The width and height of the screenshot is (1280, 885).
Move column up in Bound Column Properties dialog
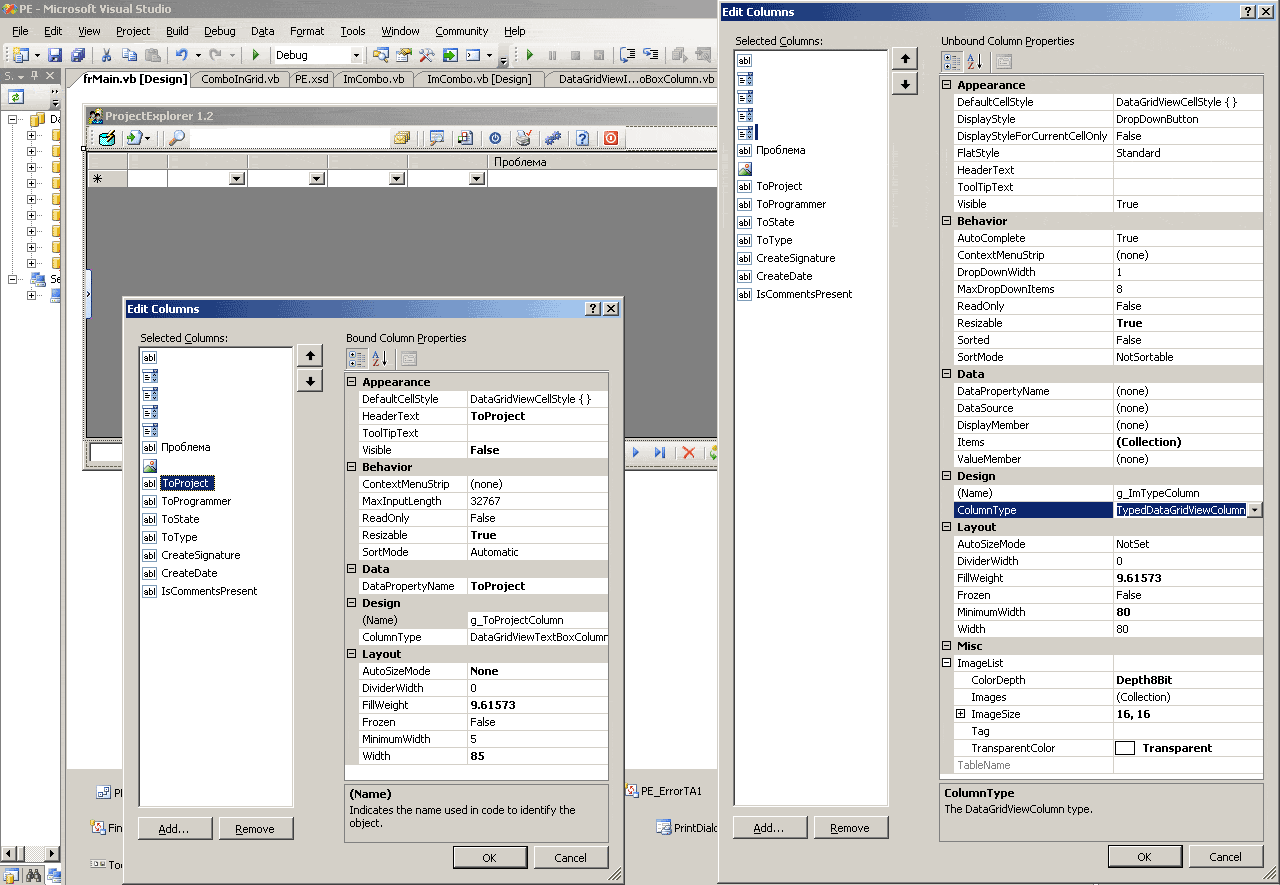point(310,356)
